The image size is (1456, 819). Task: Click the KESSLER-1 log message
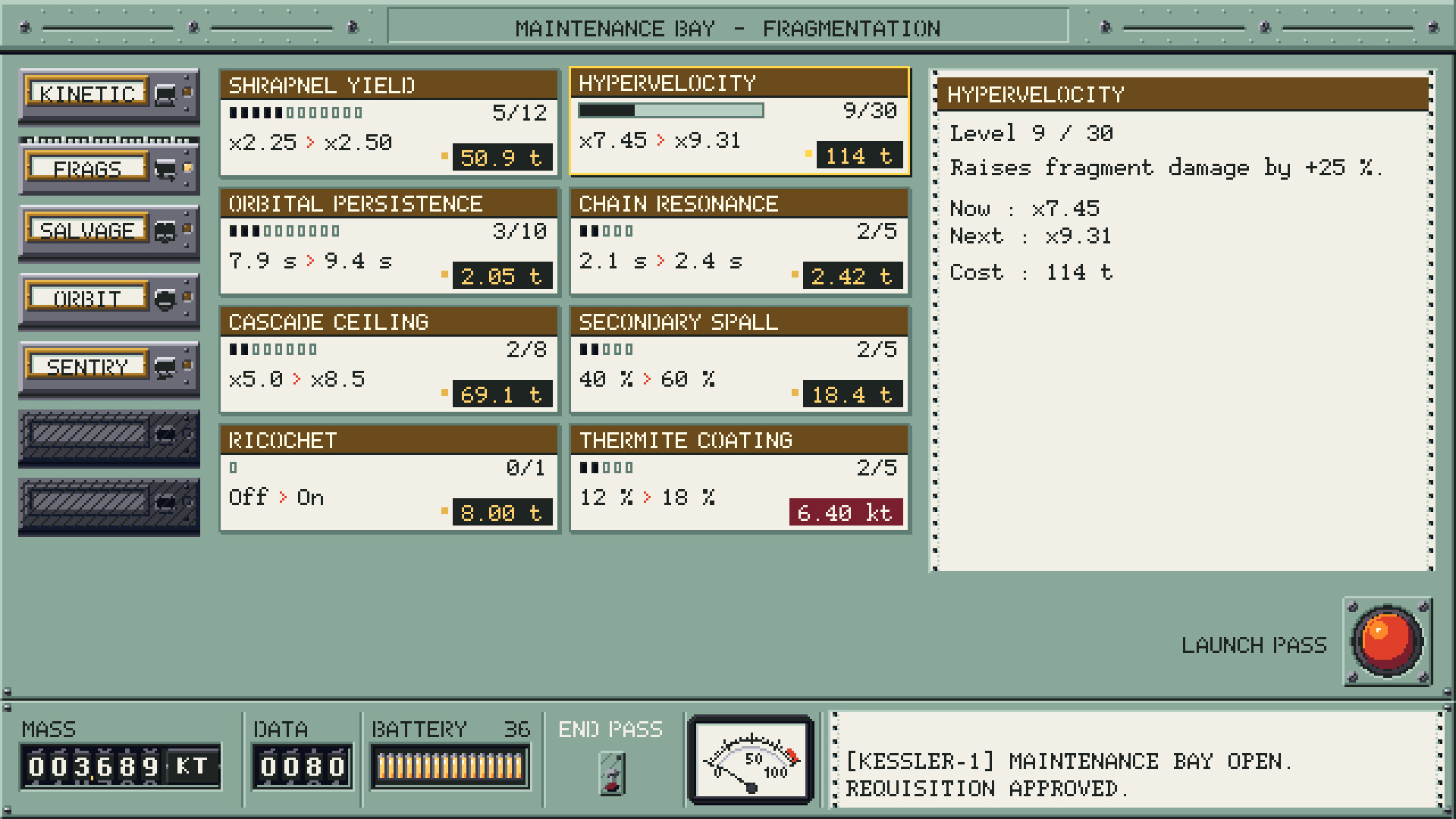pos(1068,775)
